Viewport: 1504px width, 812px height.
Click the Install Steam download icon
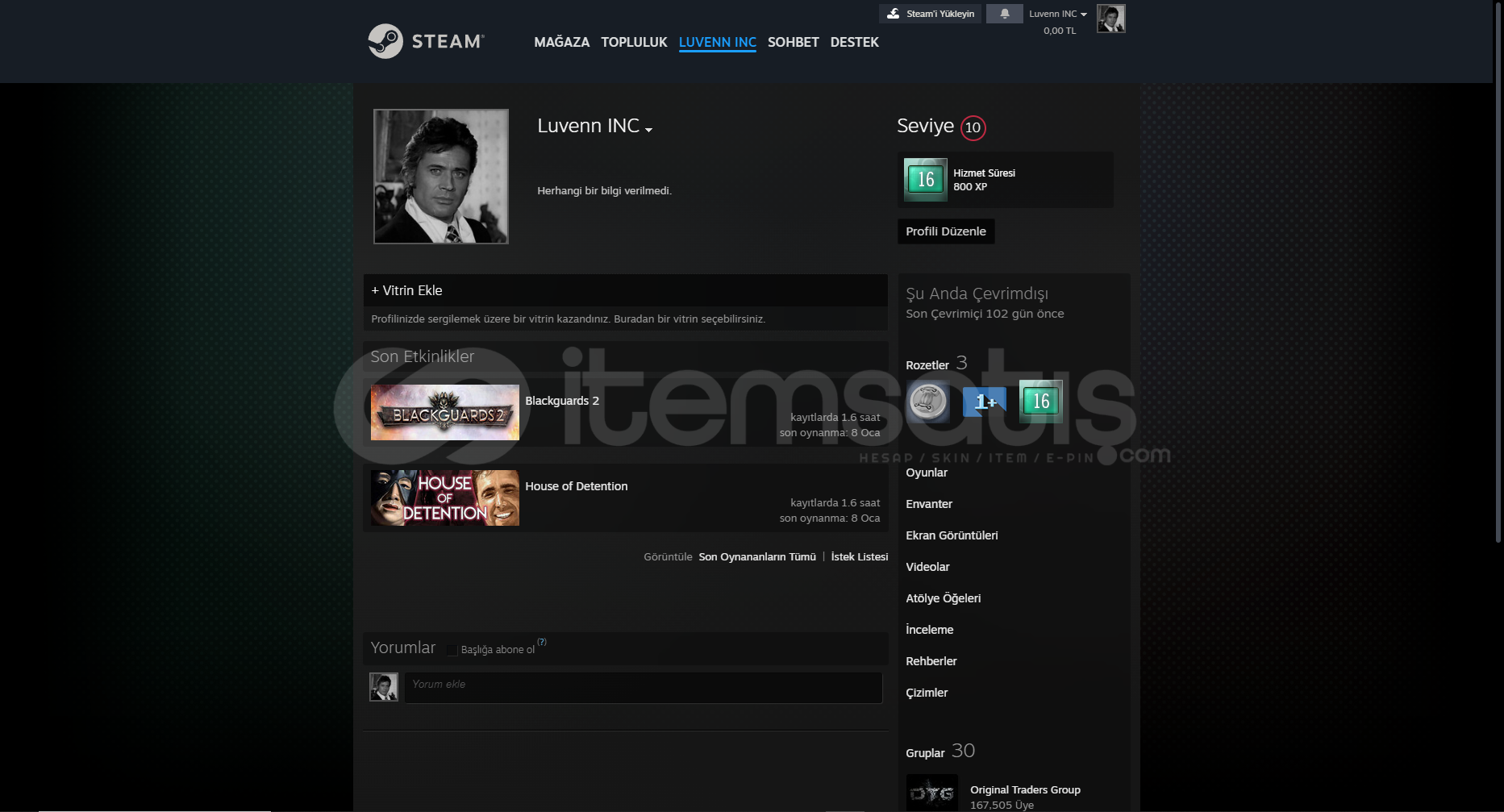coord(893,14)
